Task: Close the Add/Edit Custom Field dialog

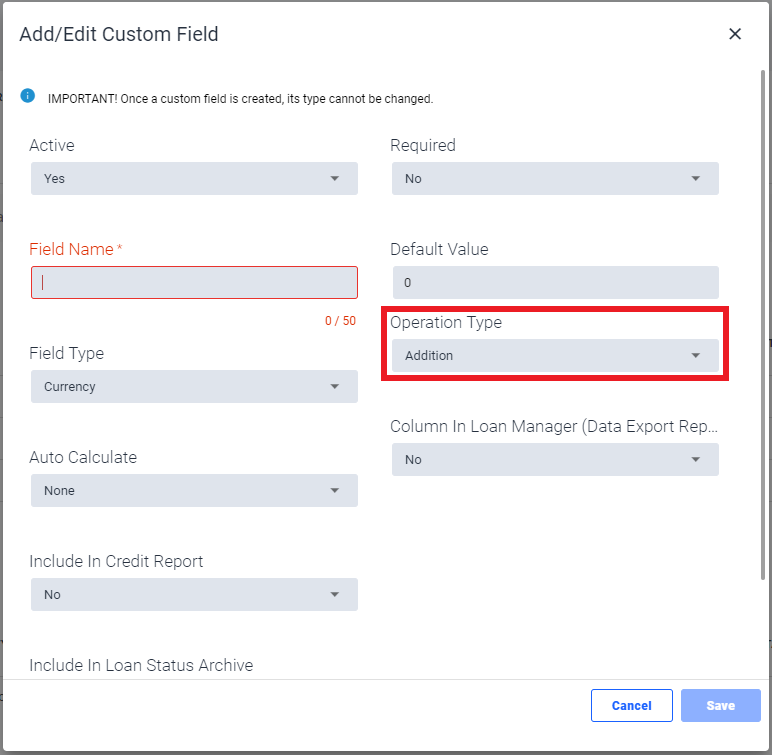Action: pos(735,34)
